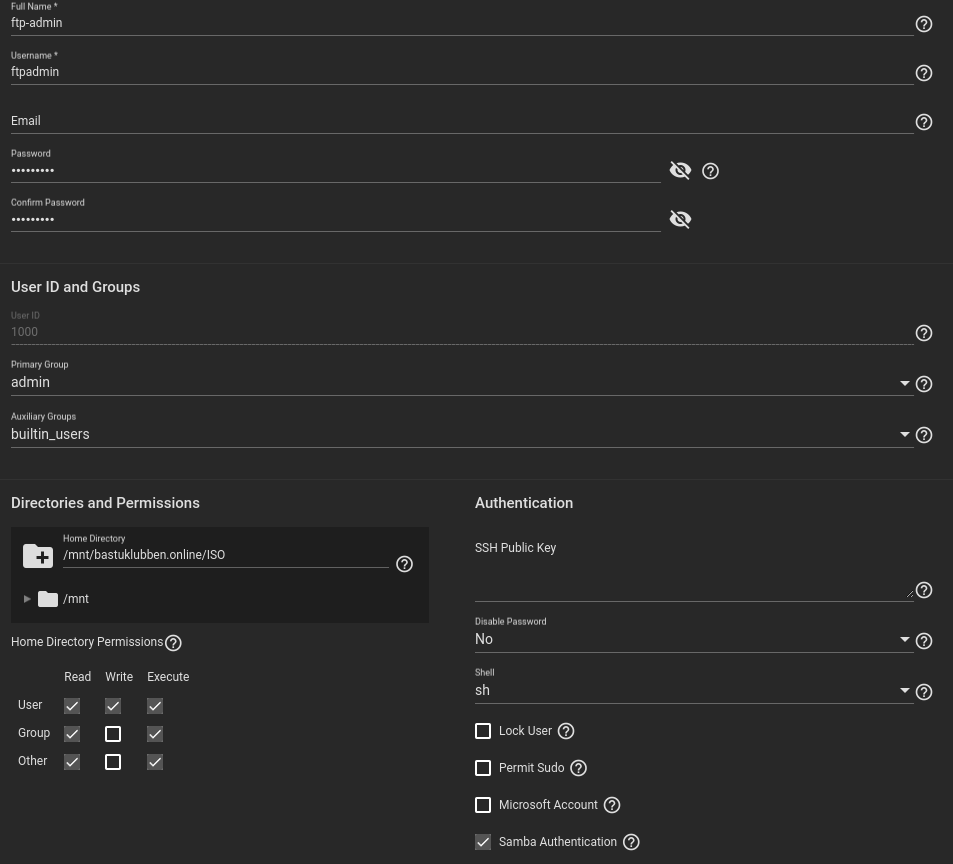The image size is (953, 864).
Task: Show the Confirm Password characters
Action: tap(680, 219)
